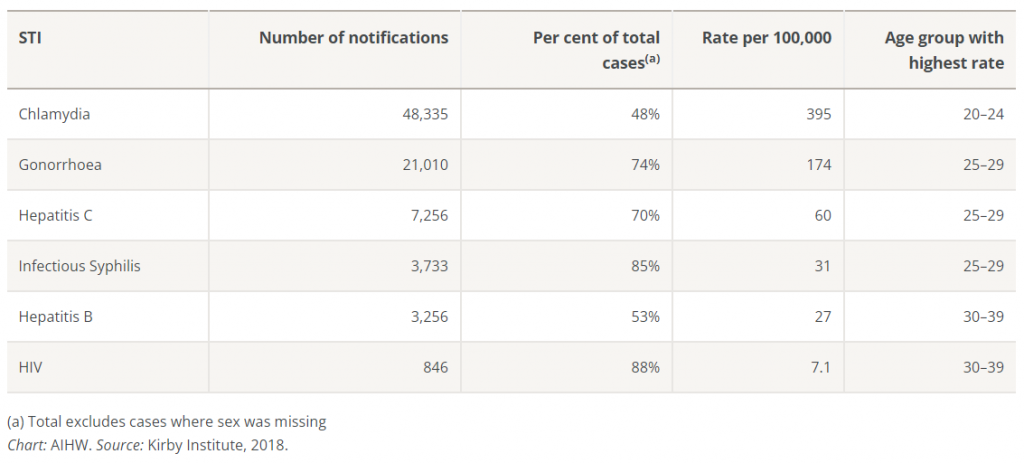Click the Kirby Institute source text
Viewport: 1024px width, 463px height.
pyautogui.click(x=215, y=445)
